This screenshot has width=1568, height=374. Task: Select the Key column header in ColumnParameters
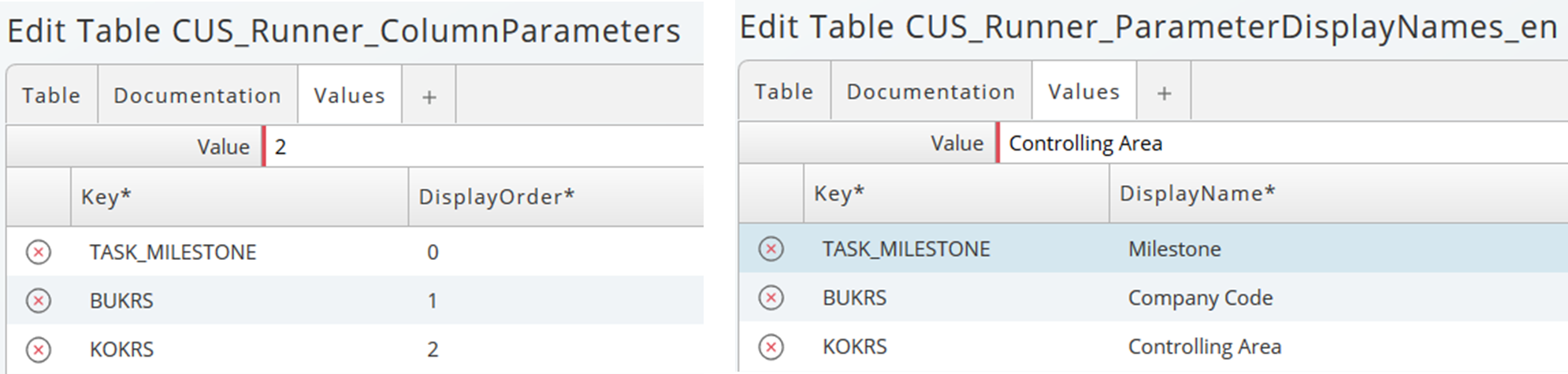tap(240, 197)
